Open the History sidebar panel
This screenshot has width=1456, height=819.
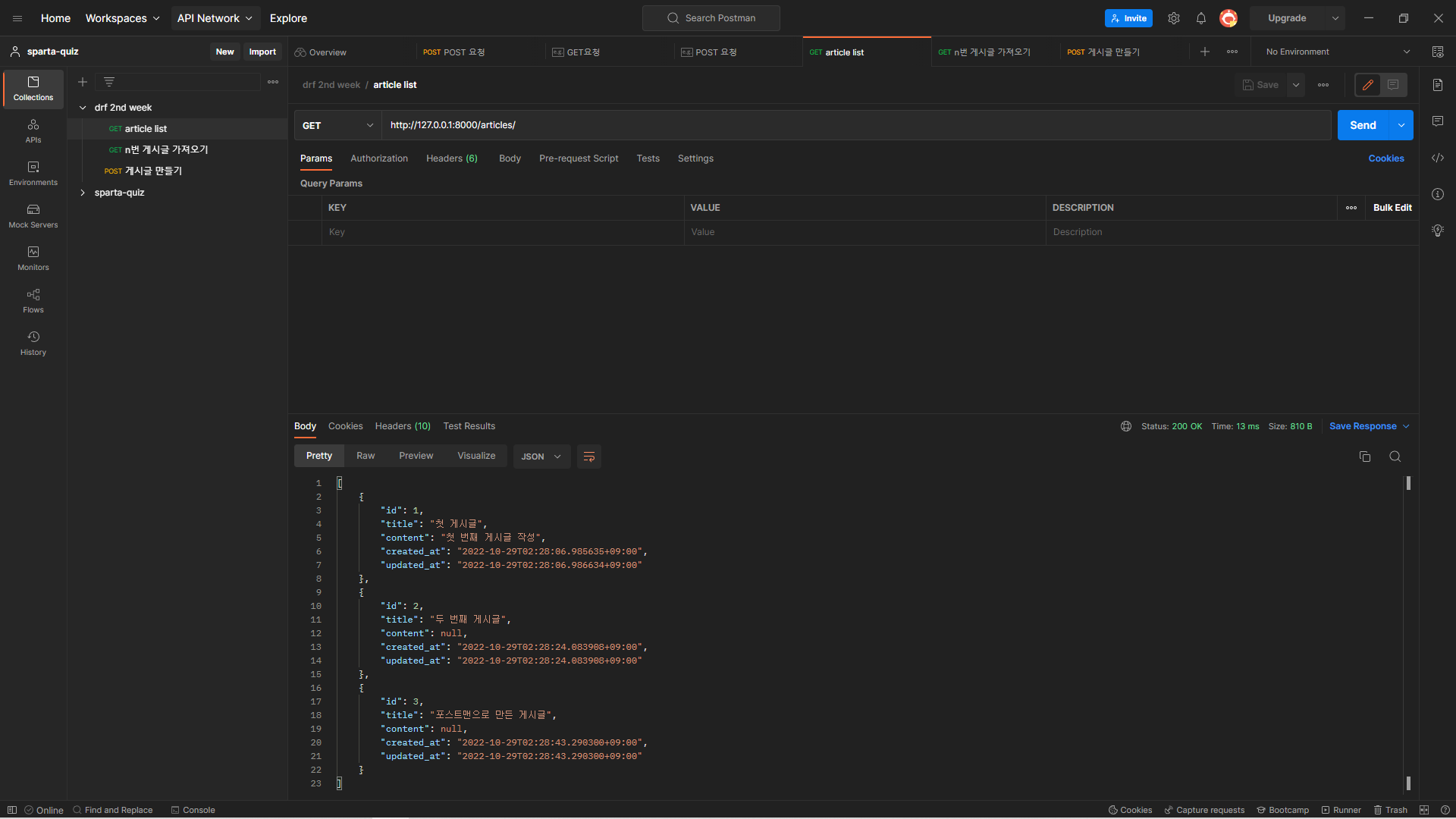click(33, 344)
